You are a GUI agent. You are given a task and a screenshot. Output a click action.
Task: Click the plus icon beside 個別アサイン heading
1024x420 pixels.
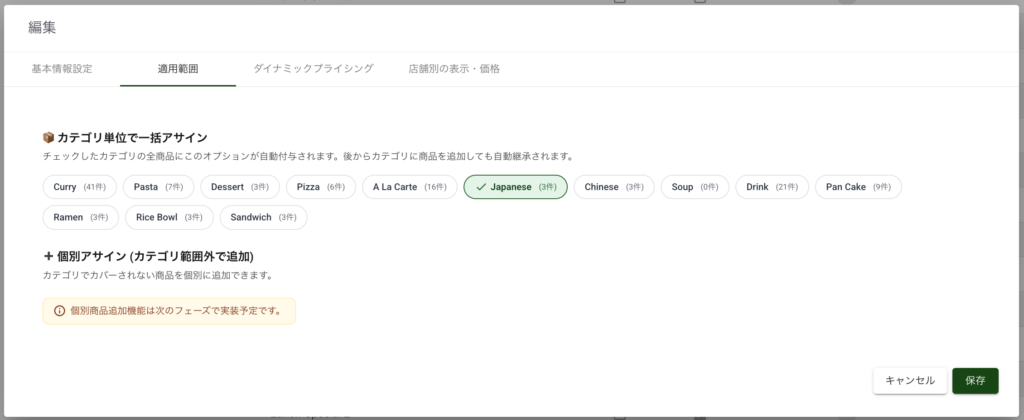click(48, 256)
